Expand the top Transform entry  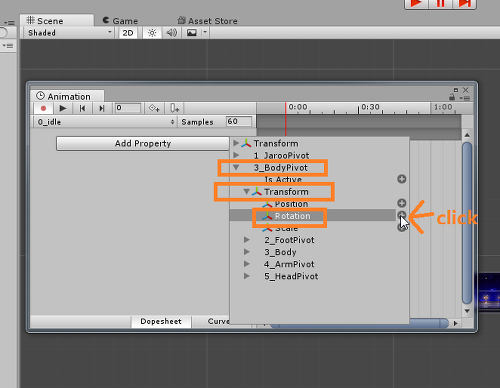[236, 143]
